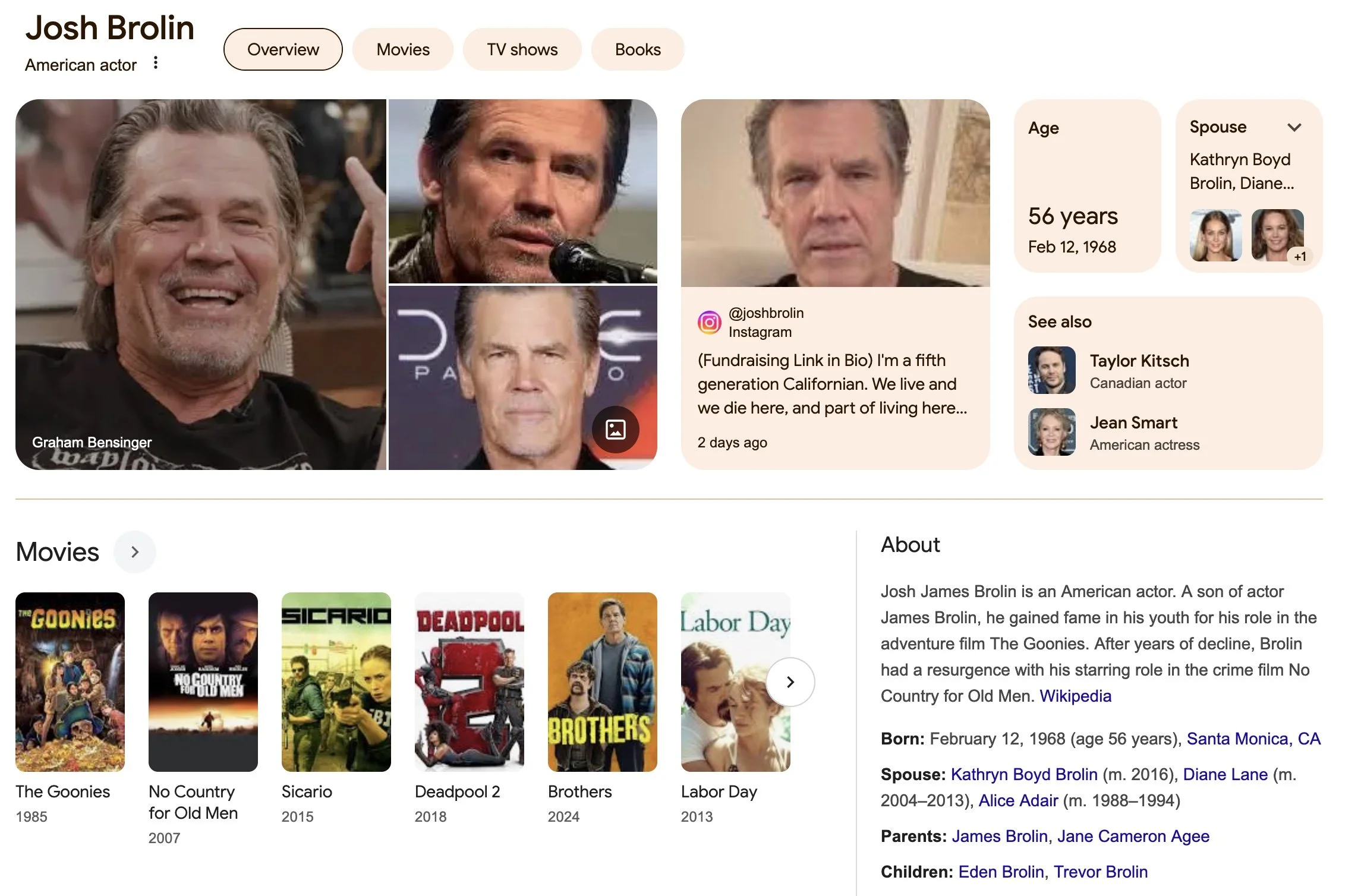Click the Instagram logo icon
The width and height of the screenshot is (1361, 896).
(709, 323)
